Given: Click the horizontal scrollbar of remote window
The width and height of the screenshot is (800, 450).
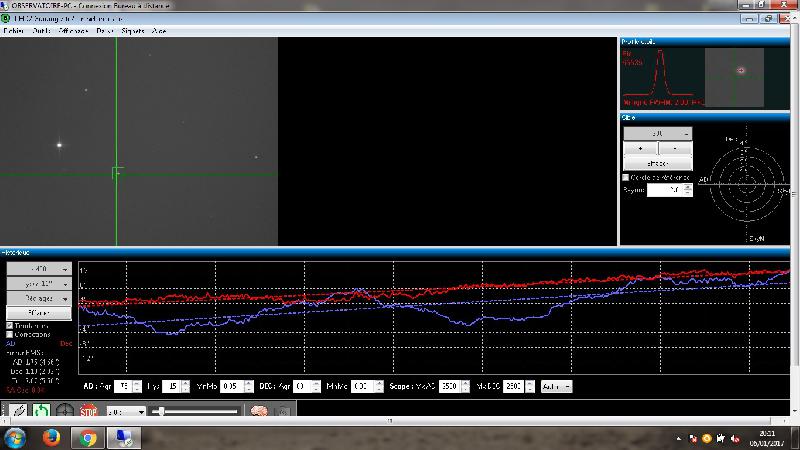Looking at the screenshot, I should pyautogui.click(x=390, y=421).
